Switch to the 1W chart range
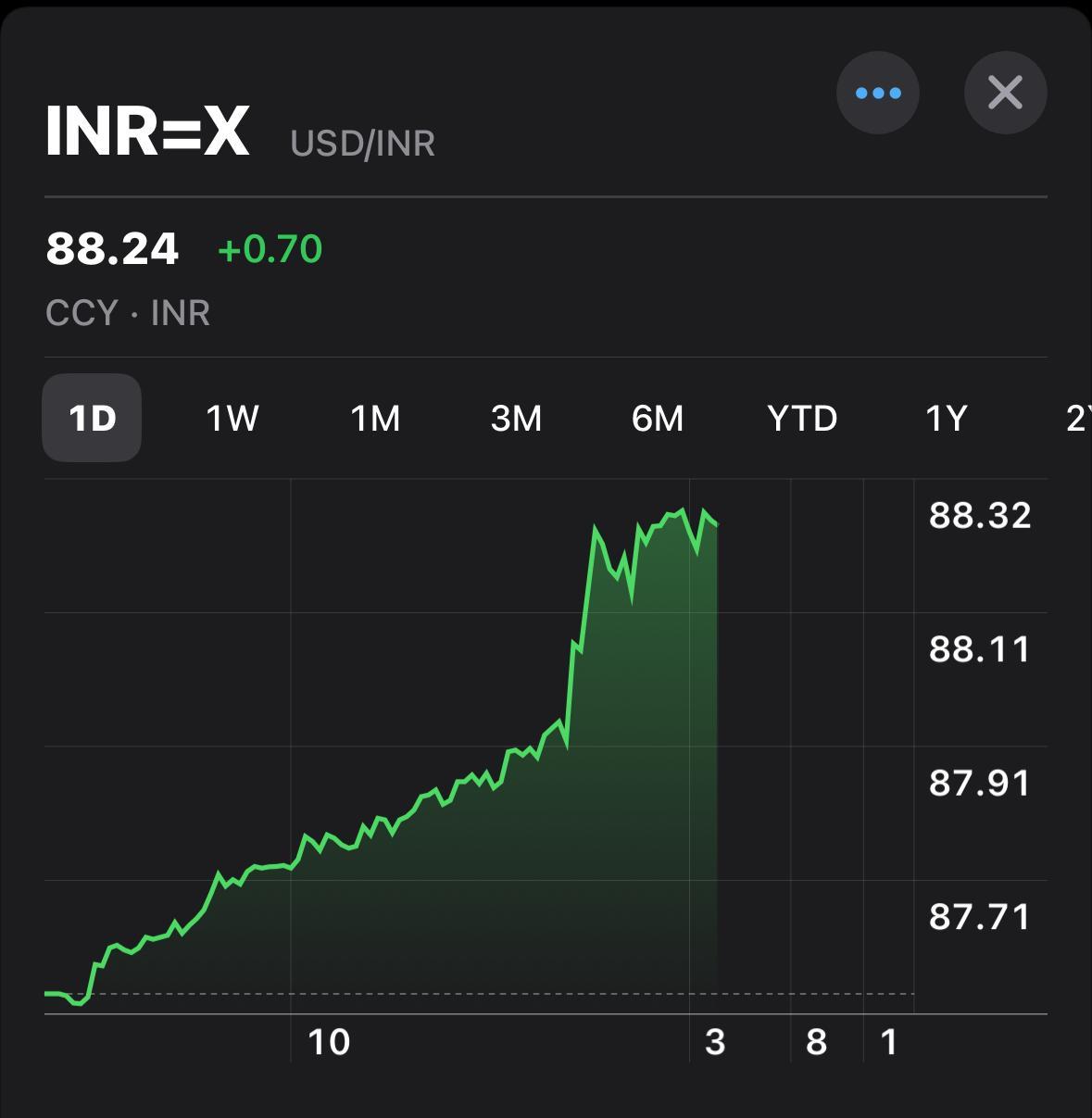This screenshot has height=1118, width=1092. click(232, 418)
